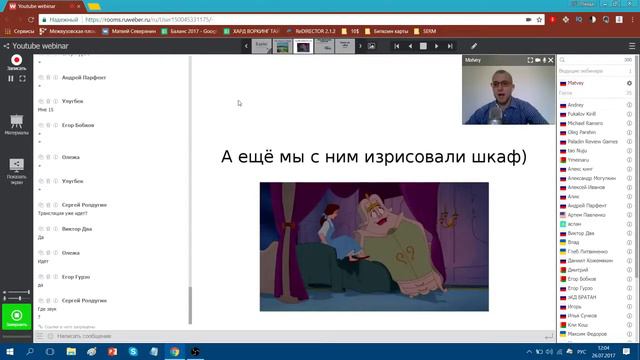Select participant Илья Сунков in the list

[582, 316]
